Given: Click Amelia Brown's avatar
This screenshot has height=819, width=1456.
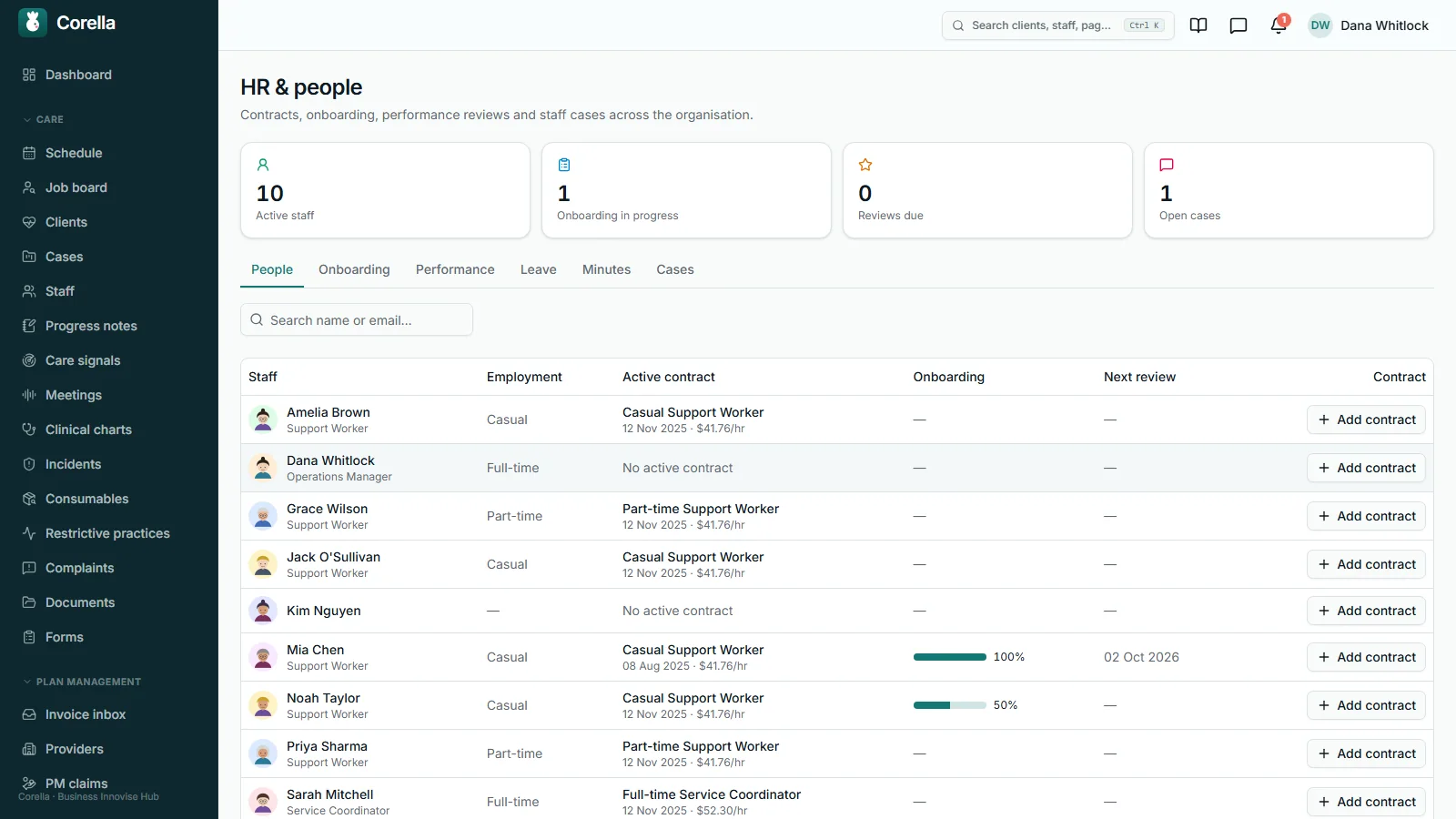Looking at the screenshot, I should [263, 420].
